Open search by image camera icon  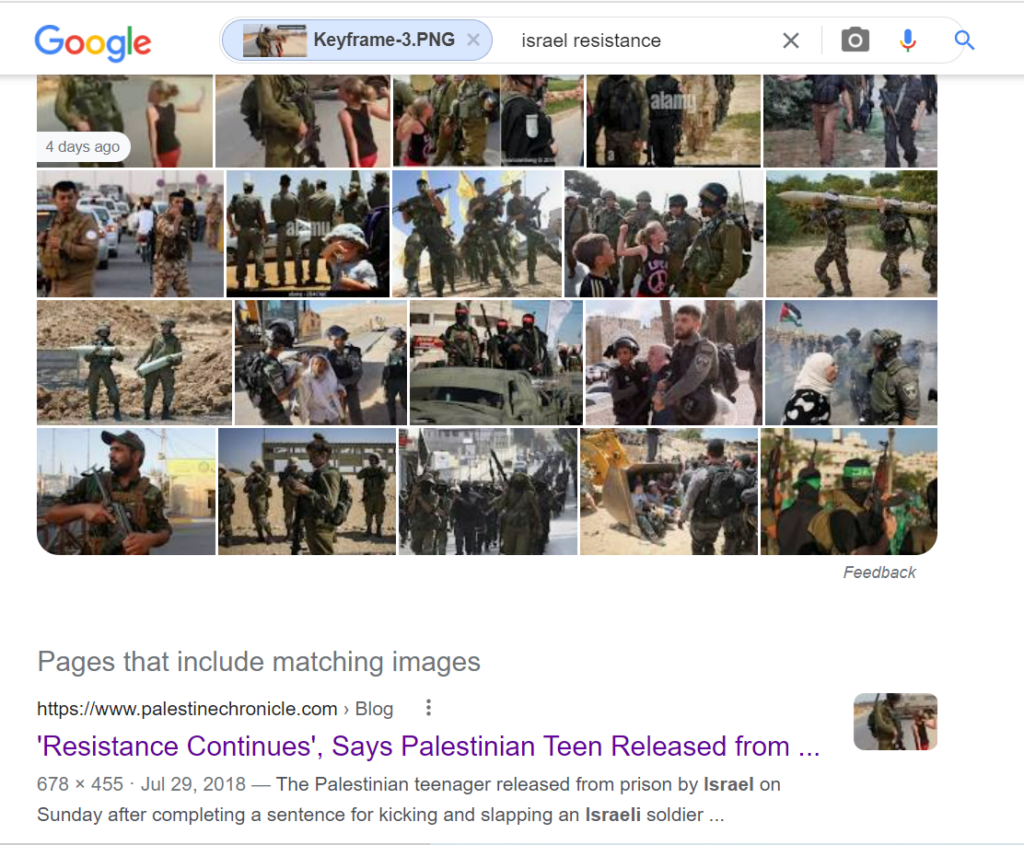(855, 40)
